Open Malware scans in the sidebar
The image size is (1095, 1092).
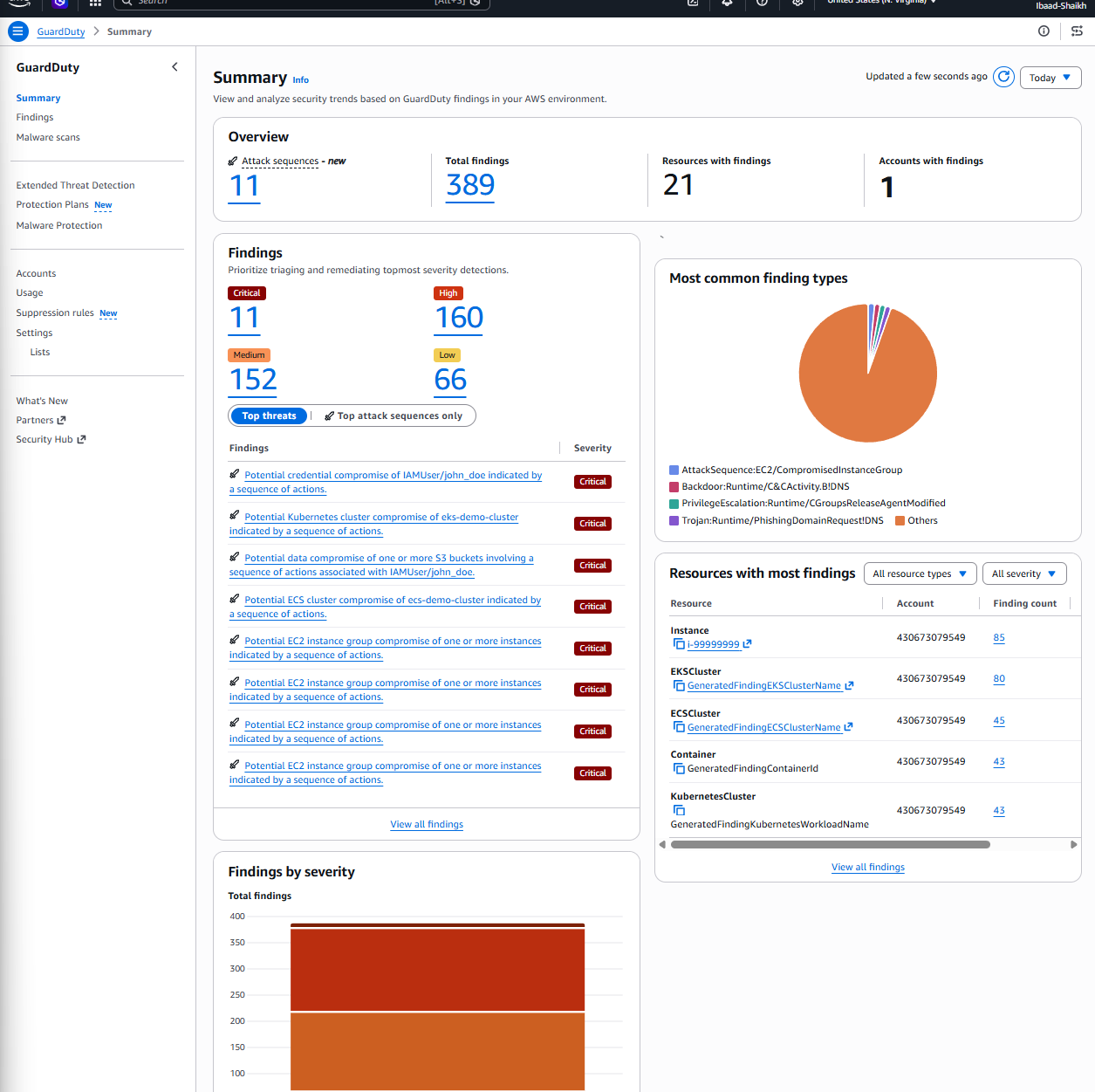[x=48, y=137]
